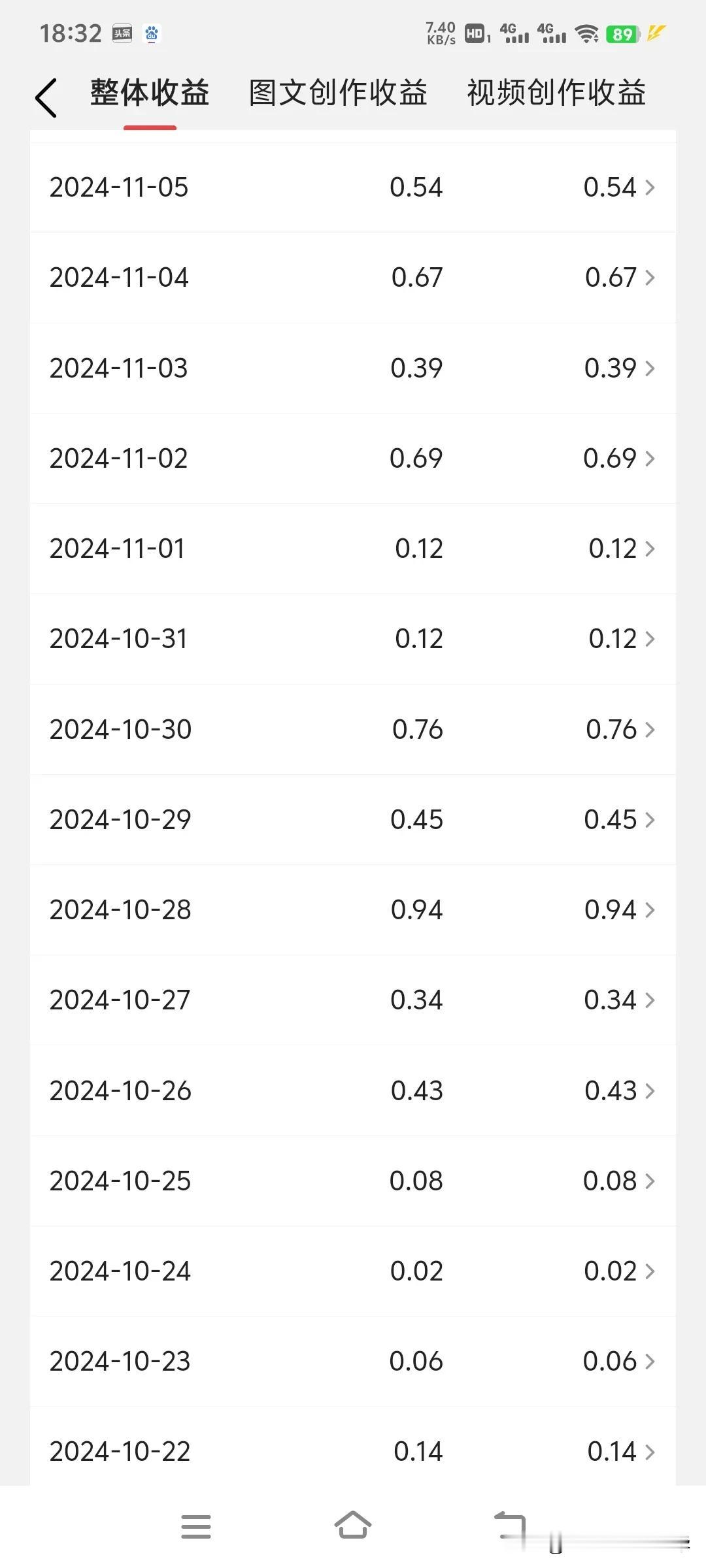Tap the Android back navigation icon
706x1568 pixels.
[x=511, y=1526]
